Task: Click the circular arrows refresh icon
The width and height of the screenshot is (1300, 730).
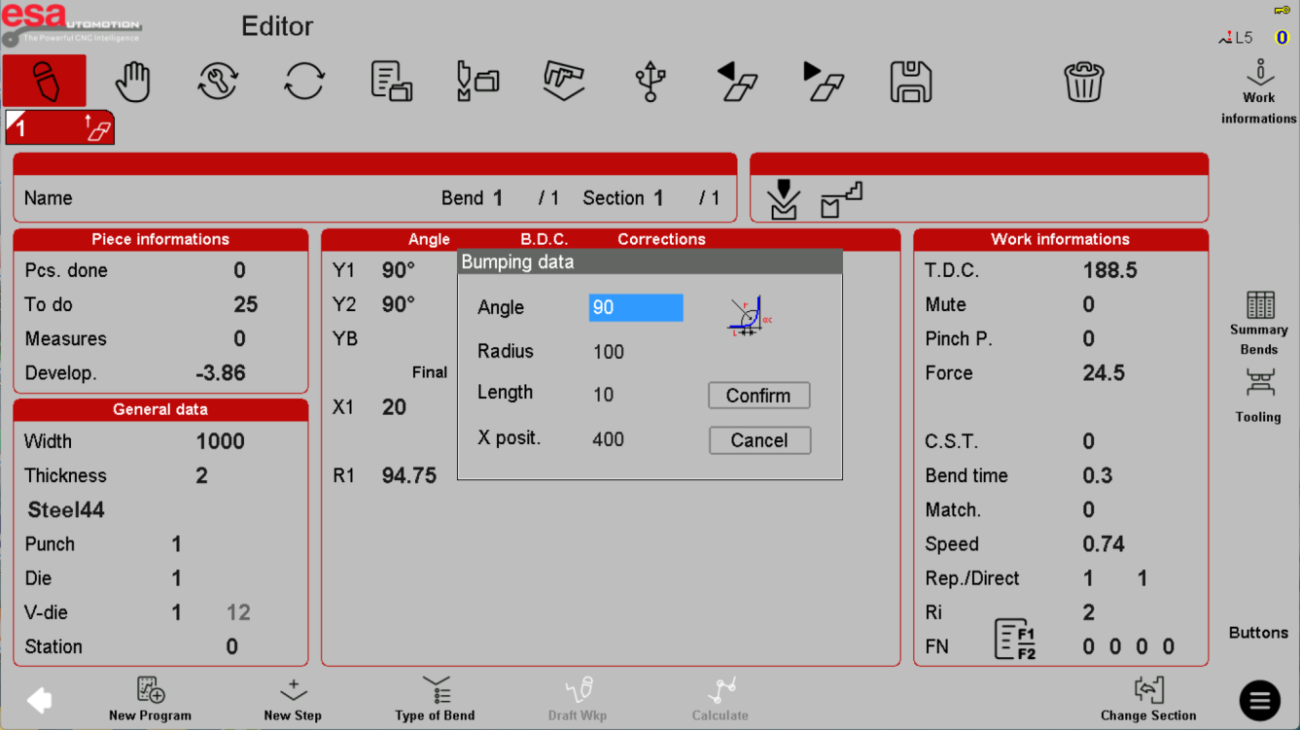Action: [x=304, y=81]
